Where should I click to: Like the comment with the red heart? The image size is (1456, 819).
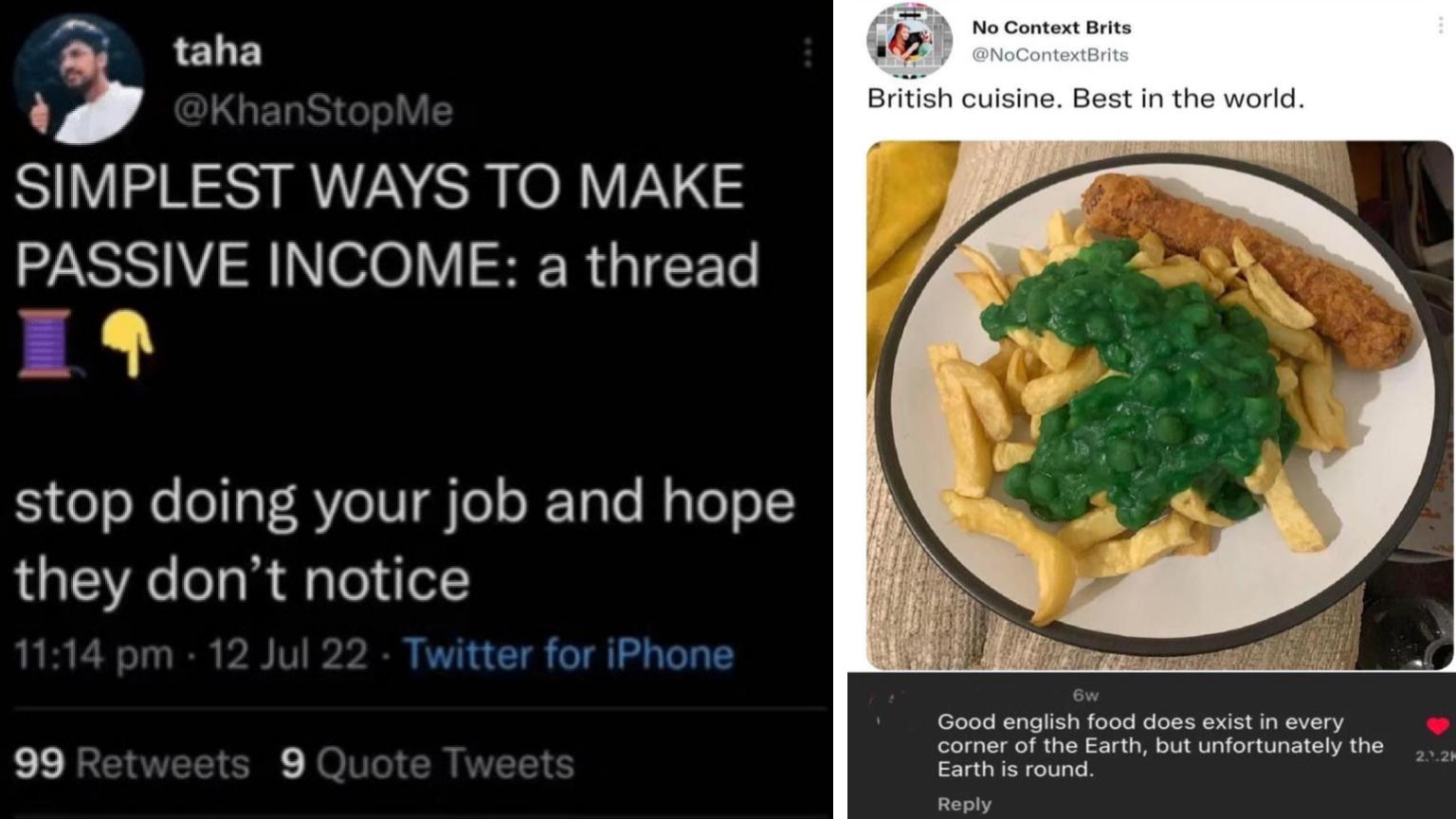tap(1438, 726)
